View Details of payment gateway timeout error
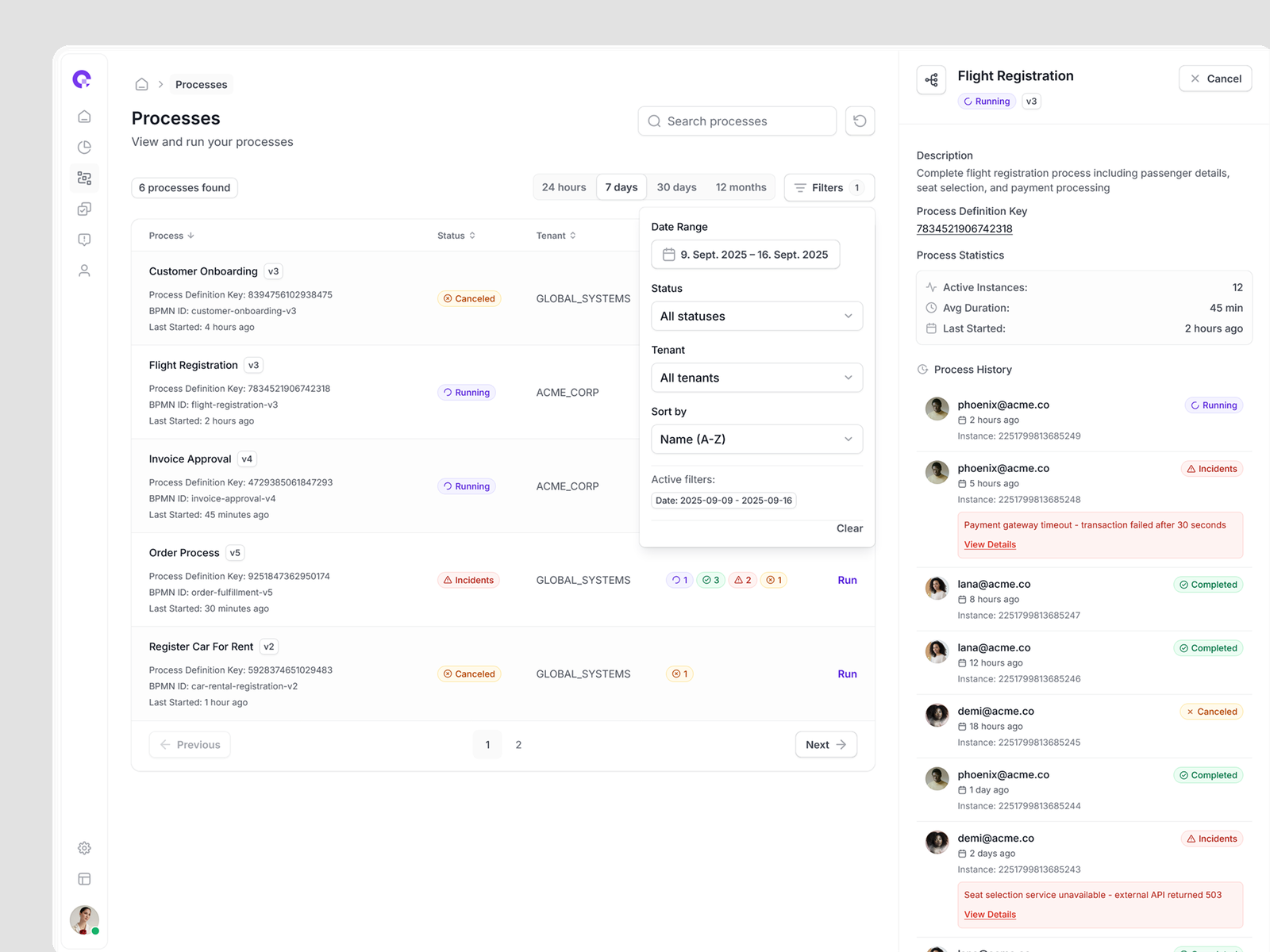Image resolution: width=1270 pixels, height=952 pixels. 989,544
